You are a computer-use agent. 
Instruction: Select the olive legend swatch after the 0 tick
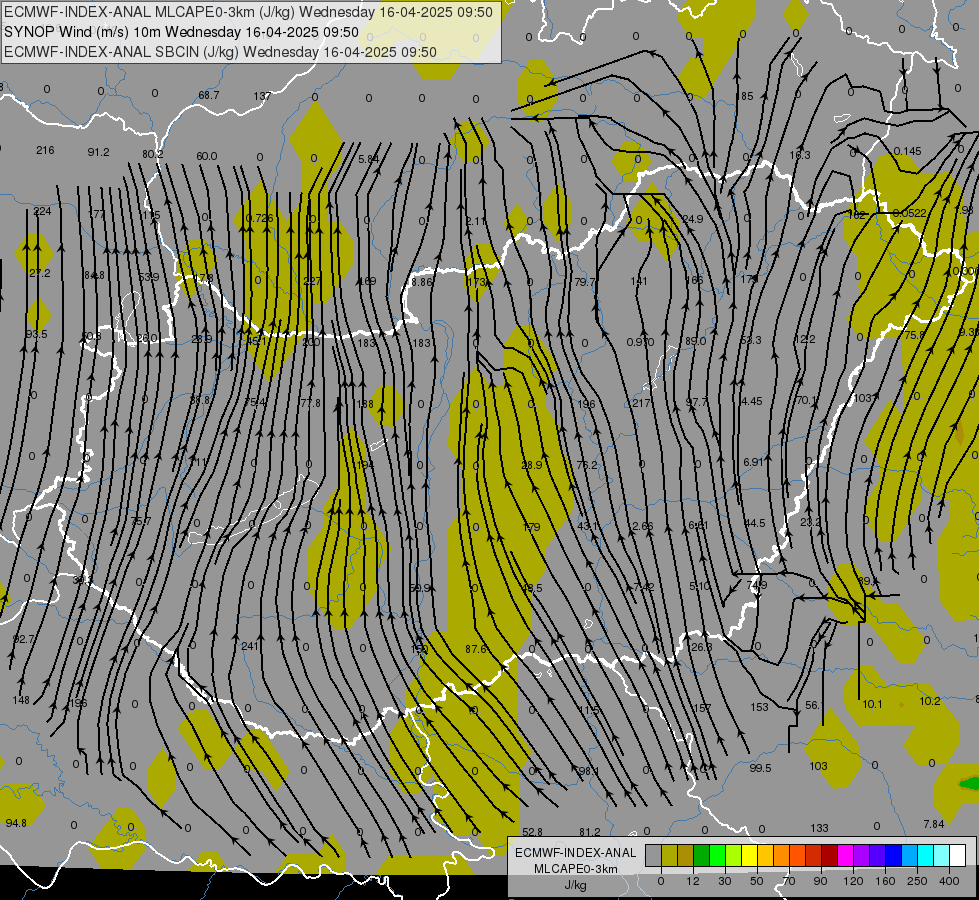coord(669,856)
